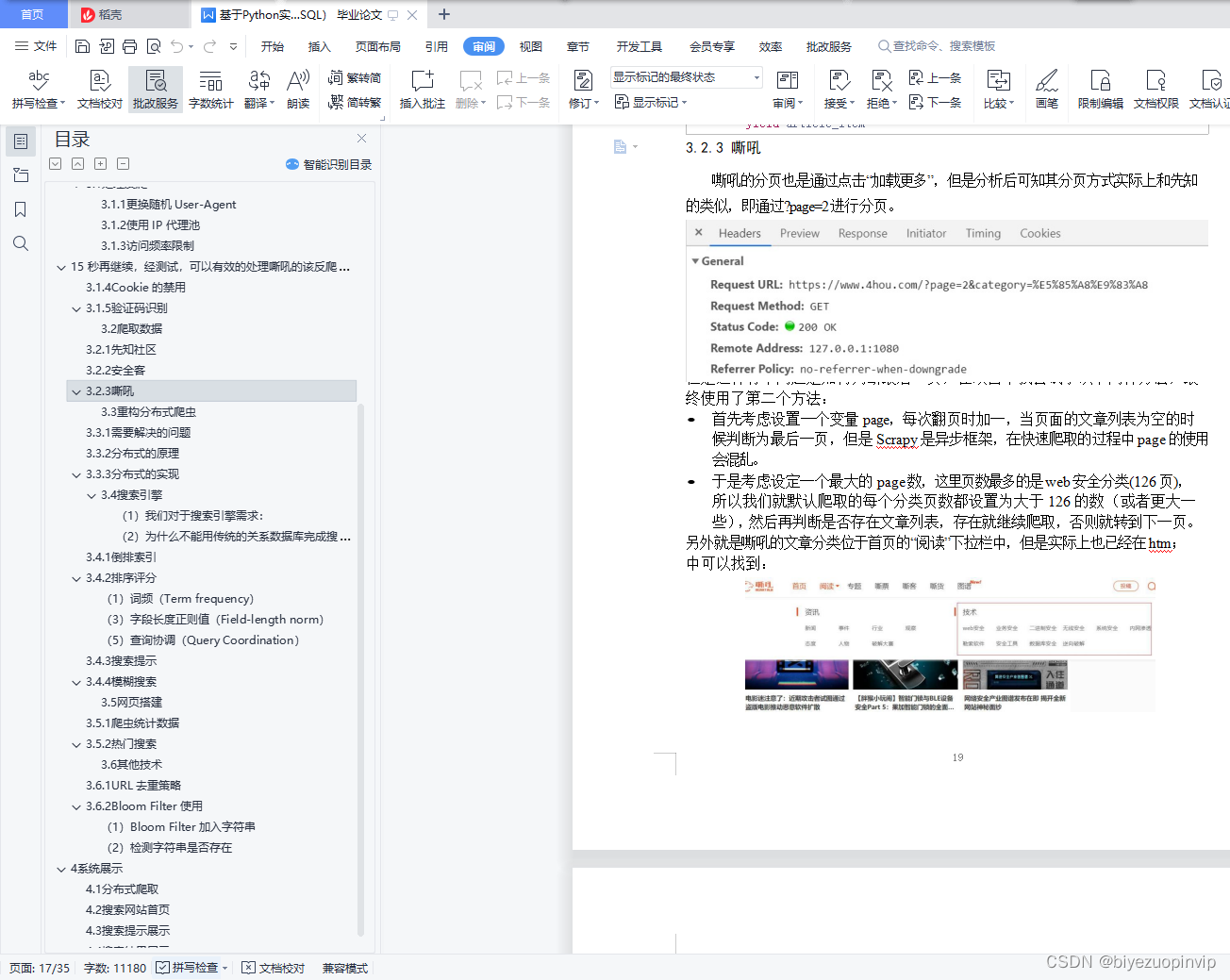The image size is (1230, 980).
Task: Collapse all outline levels icon
Action: (x=123, y=164)
